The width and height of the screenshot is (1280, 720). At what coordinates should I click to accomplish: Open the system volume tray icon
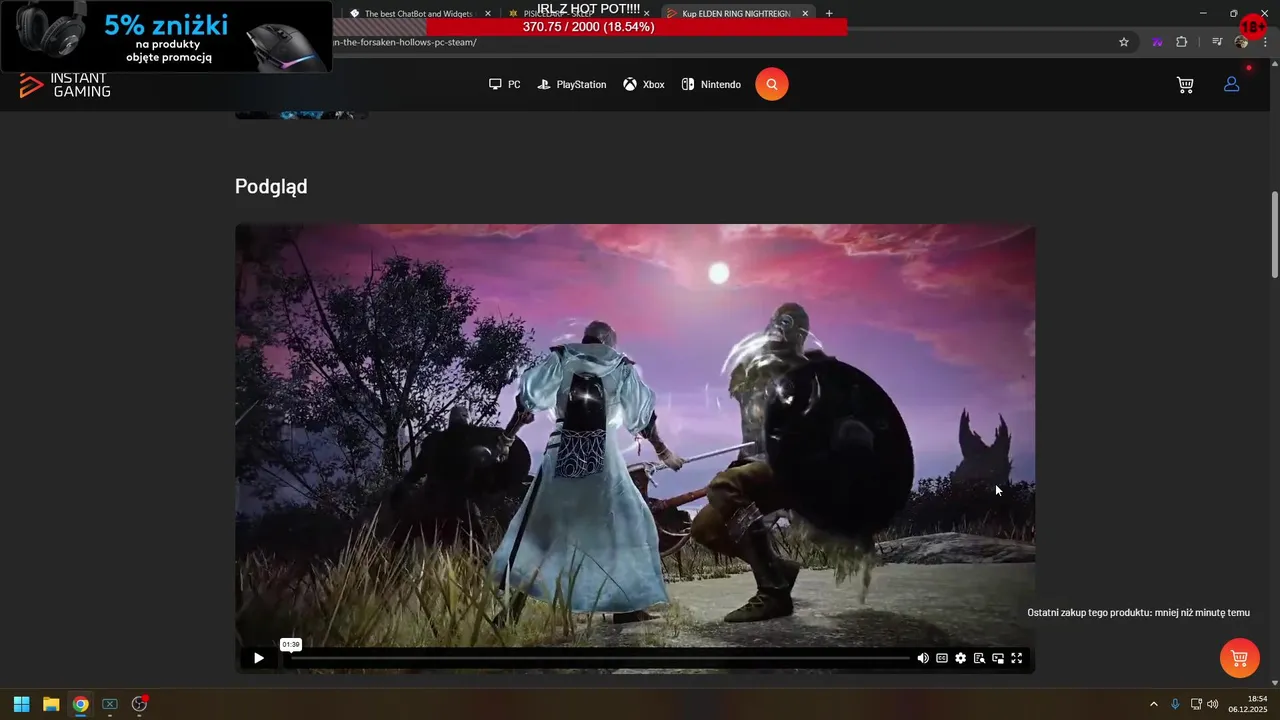point(1213,704)
